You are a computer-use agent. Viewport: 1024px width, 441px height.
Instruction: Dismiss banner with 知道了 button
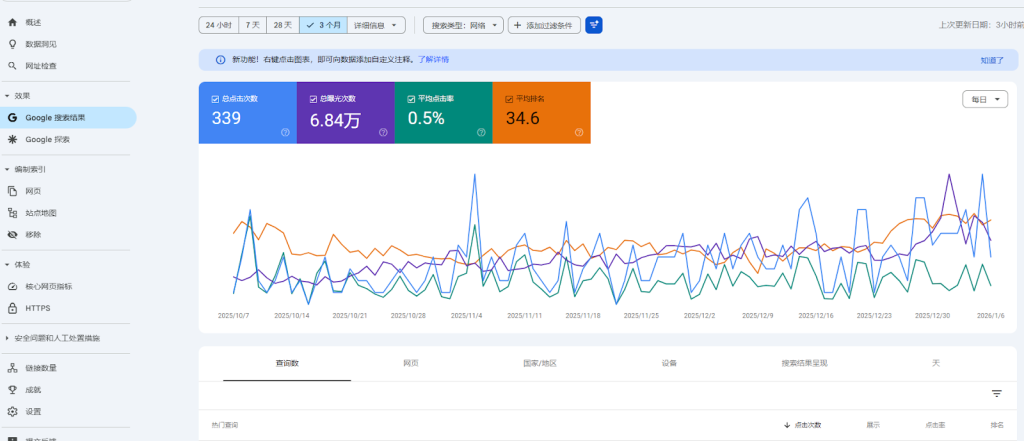(992, 60)
